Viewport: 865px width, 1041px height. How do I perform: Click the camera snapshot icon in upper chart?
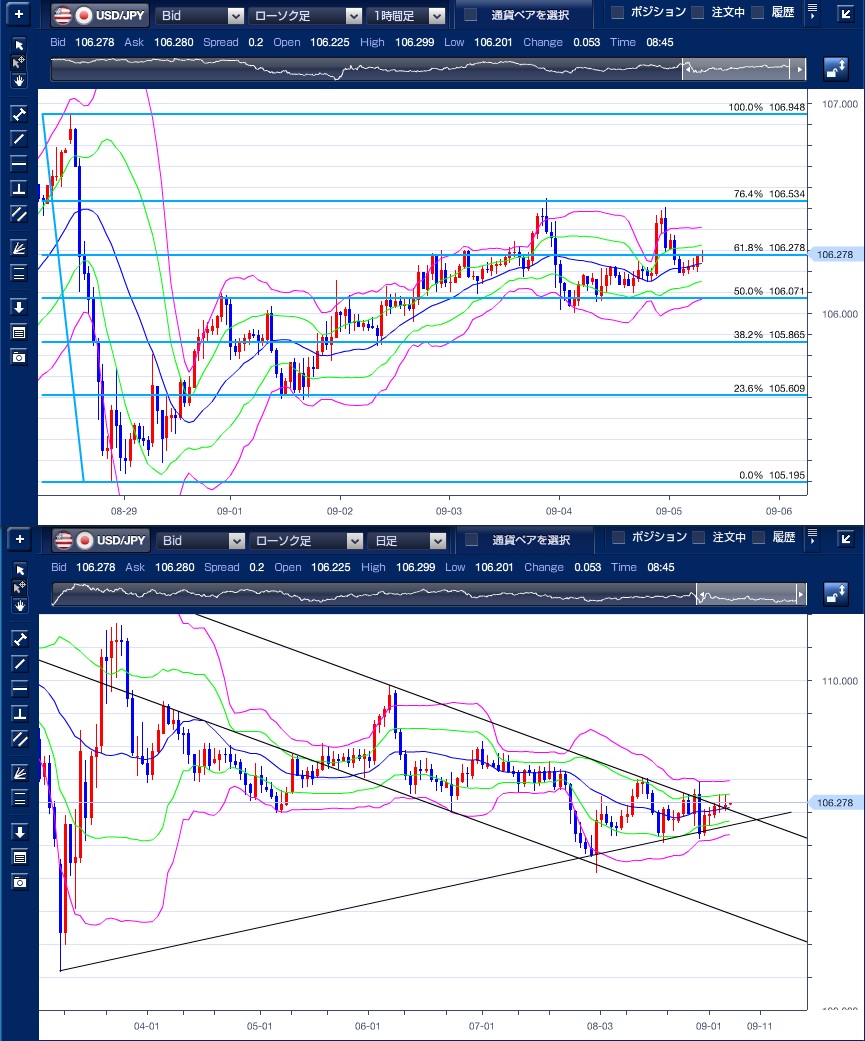18,357
